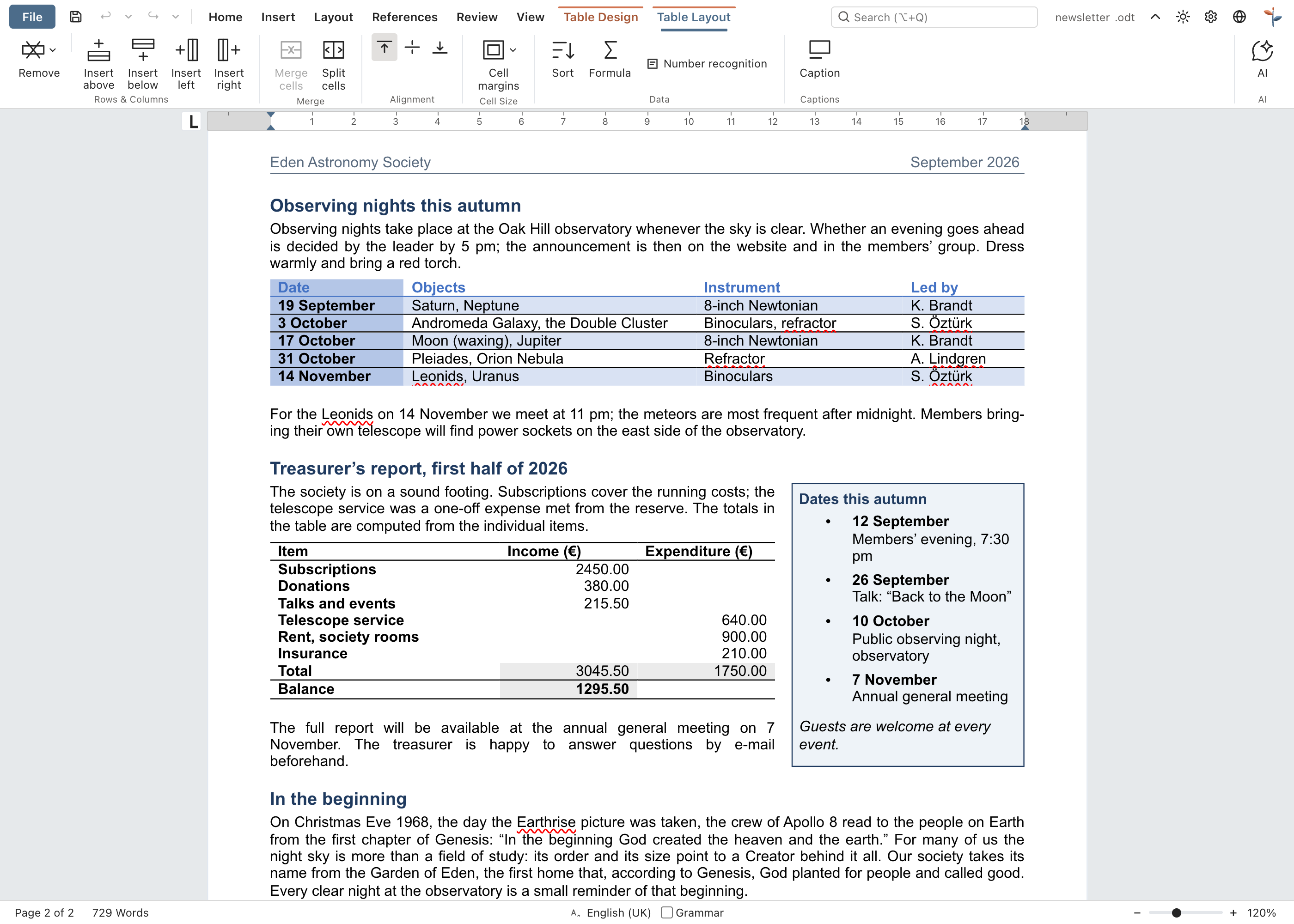Align cell content to middle

pos(412,48)
